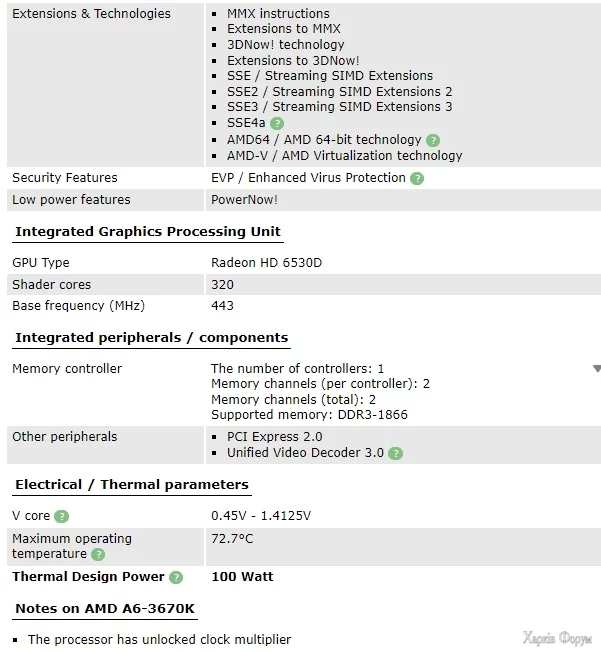Click the PowerNow! low power feature text

[244, 200]
